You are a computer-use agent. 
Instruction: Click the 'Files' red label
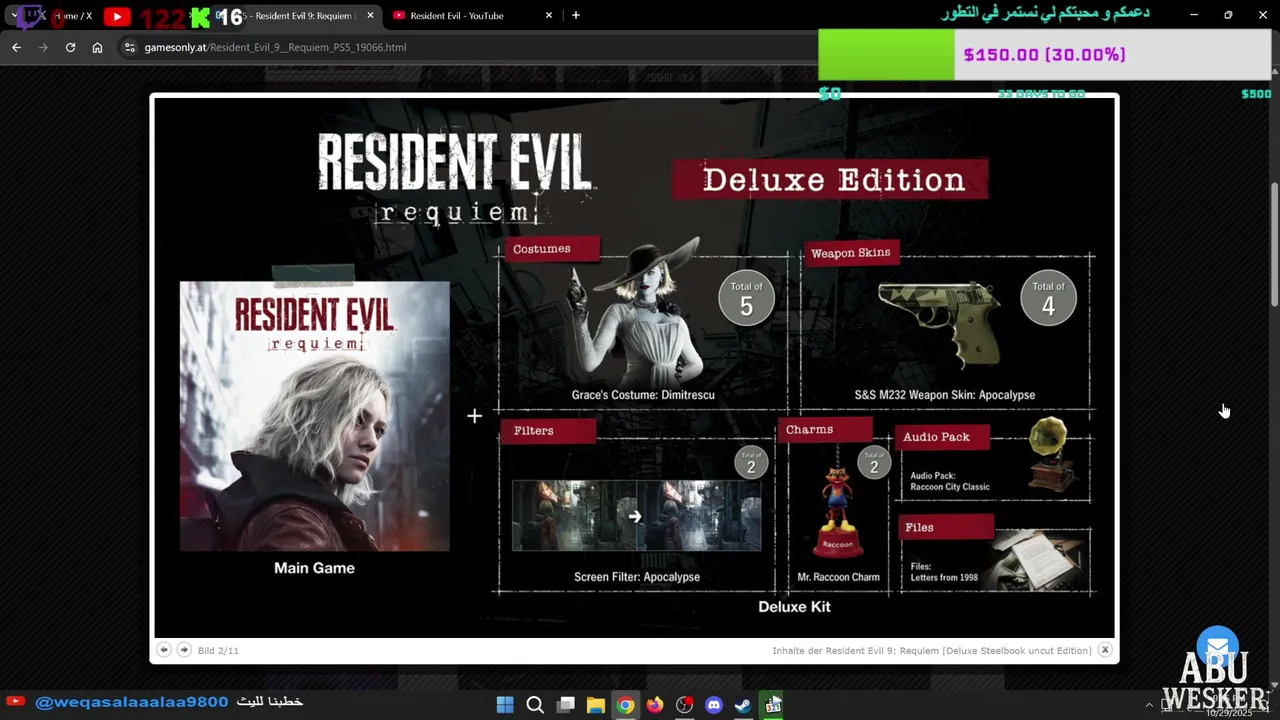coord(945,528)
